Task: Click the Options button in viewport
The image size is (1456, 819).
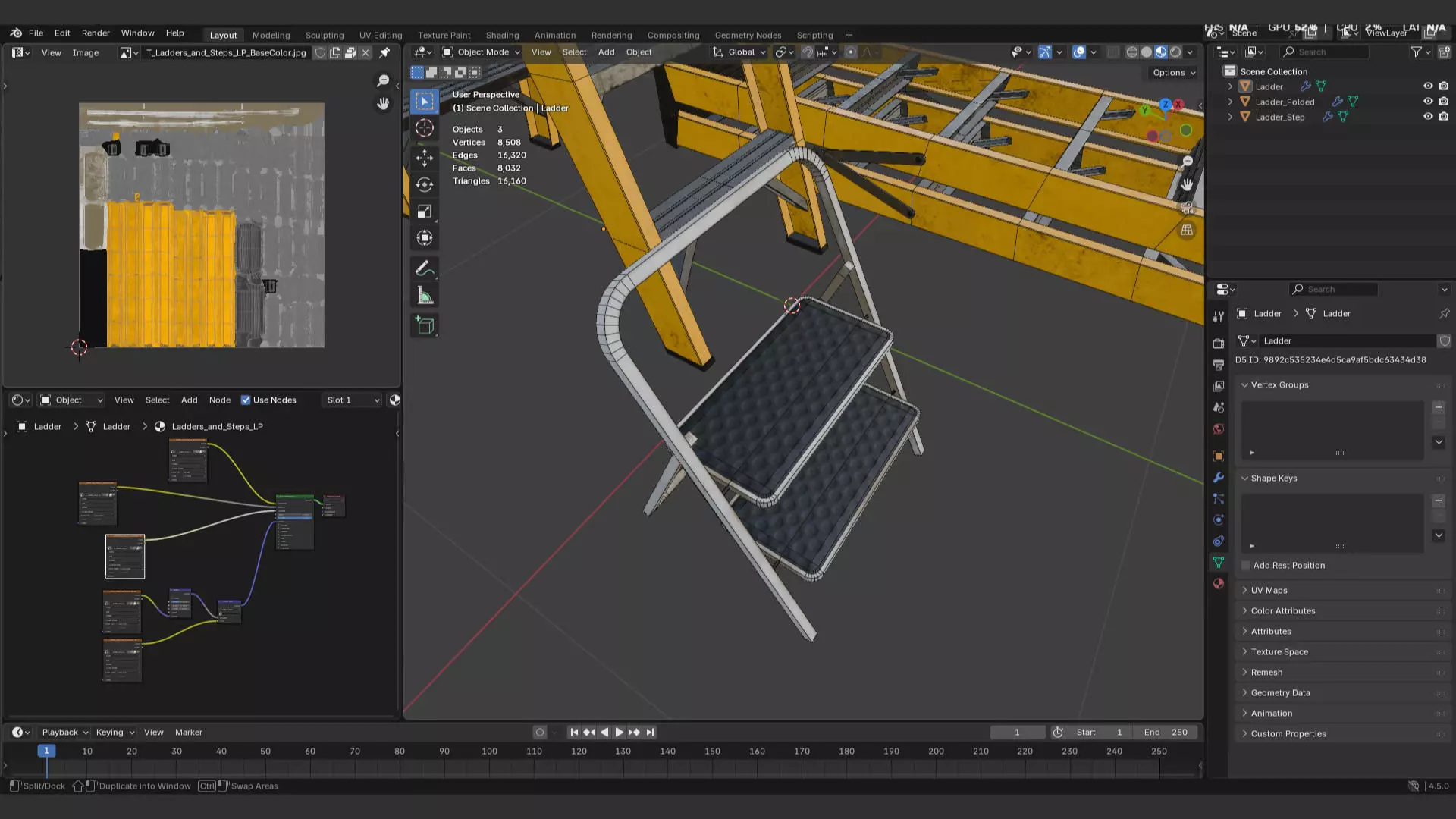Action: pyautogui.click(x=1173, y=73)
